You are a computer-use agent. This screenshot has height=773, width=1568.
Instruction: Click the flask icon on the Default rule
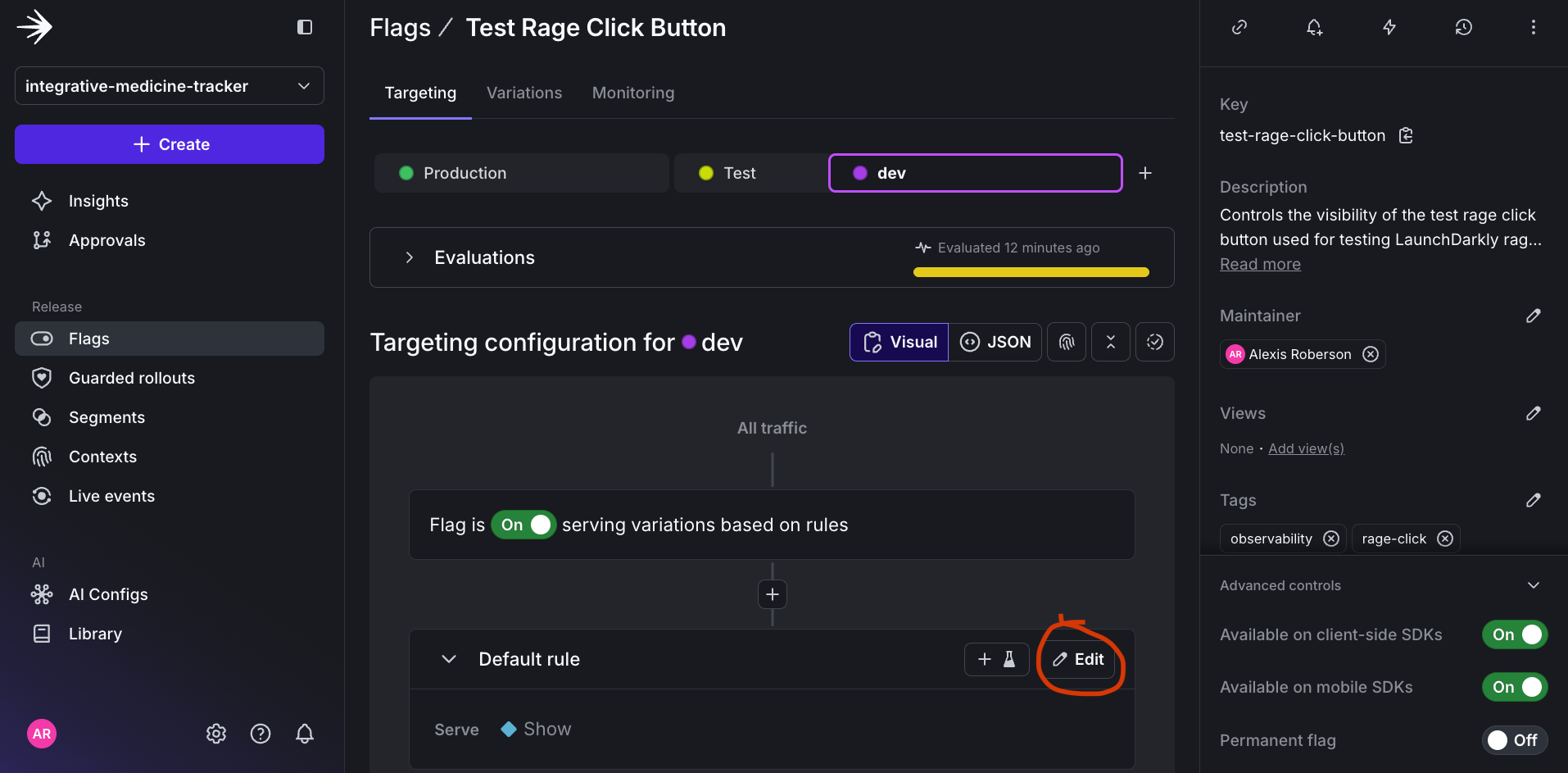click(1010, 659)
